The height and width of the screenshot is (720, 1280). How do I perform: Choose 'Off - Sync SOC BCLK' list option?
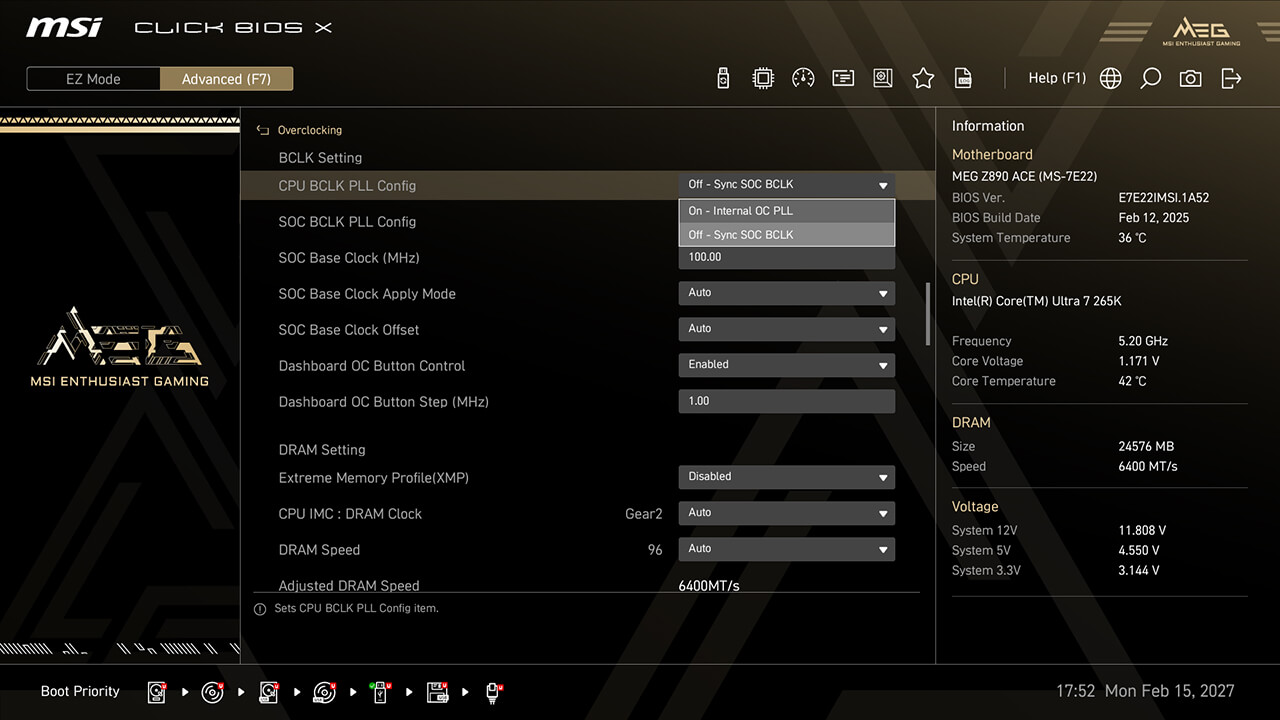[786, 235]
